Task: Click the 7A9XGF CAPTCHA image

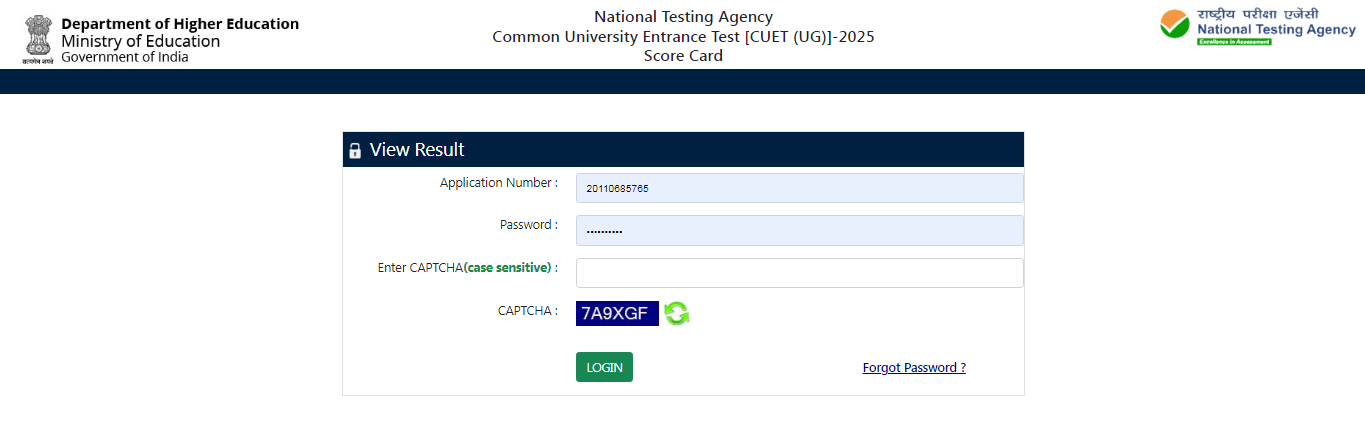Action: [x=617, y=314]
